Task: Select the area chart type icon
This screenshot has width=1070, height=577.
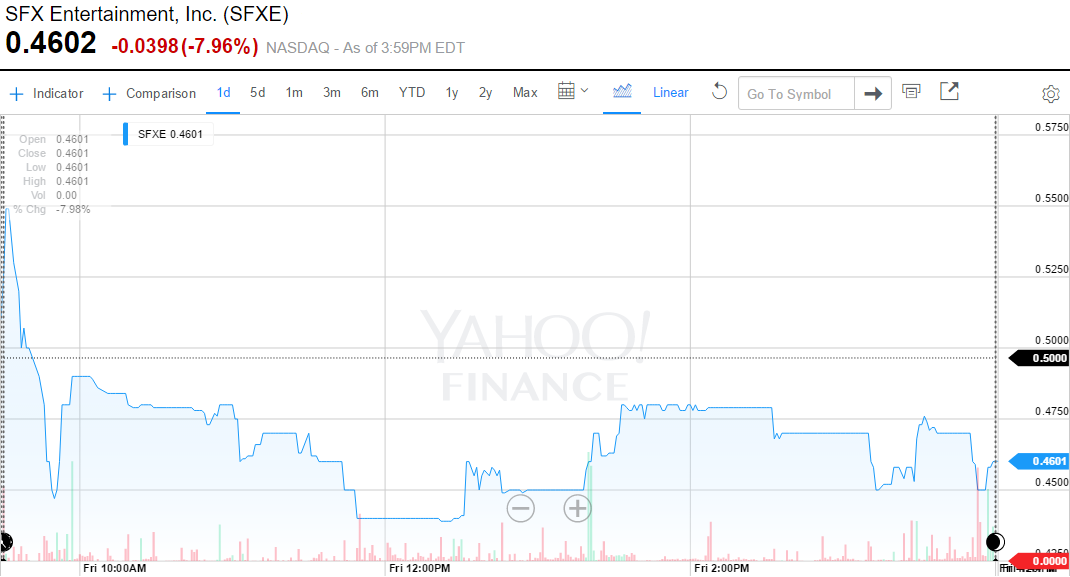Action: coord(622,92)
